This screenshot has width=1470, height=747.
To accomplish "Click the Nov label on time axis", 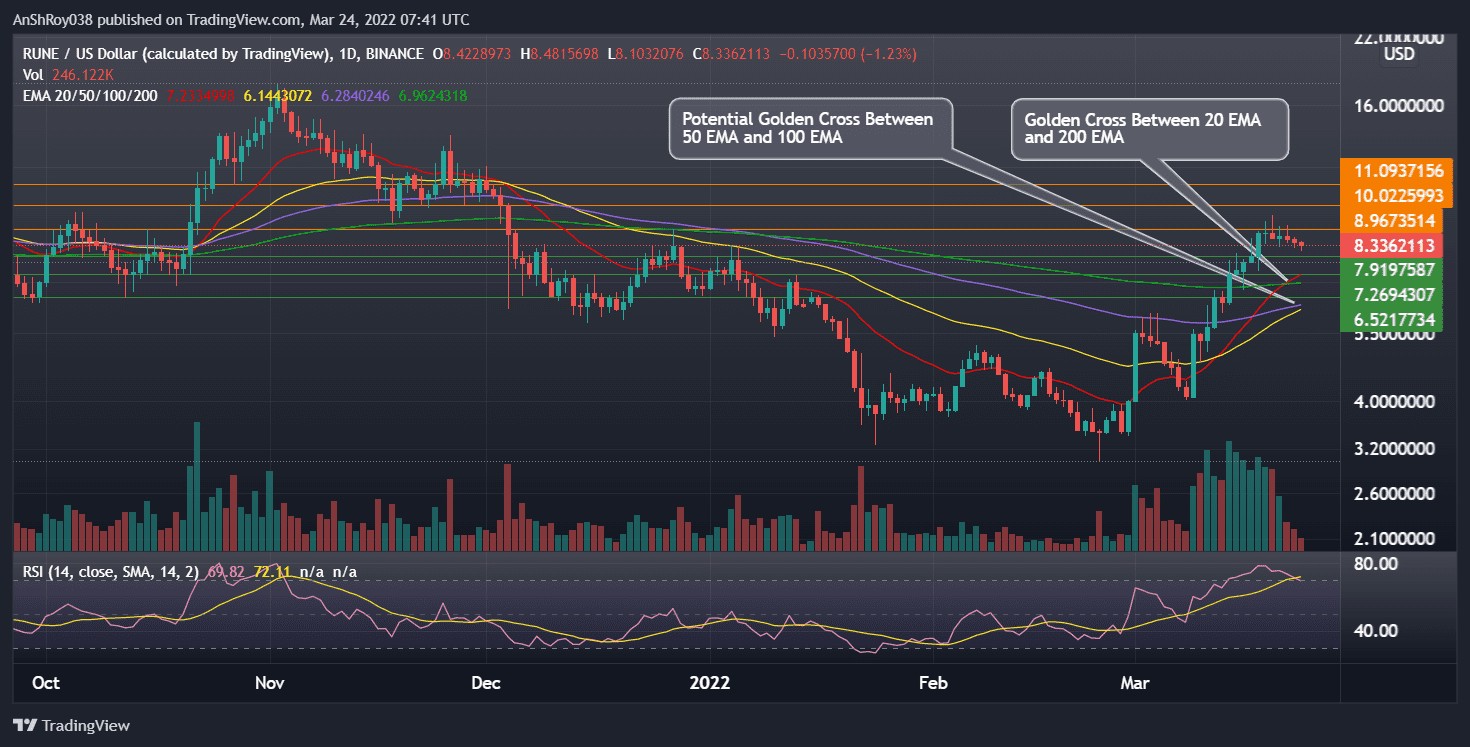I will pyautogui.click(x=271, y=683).
